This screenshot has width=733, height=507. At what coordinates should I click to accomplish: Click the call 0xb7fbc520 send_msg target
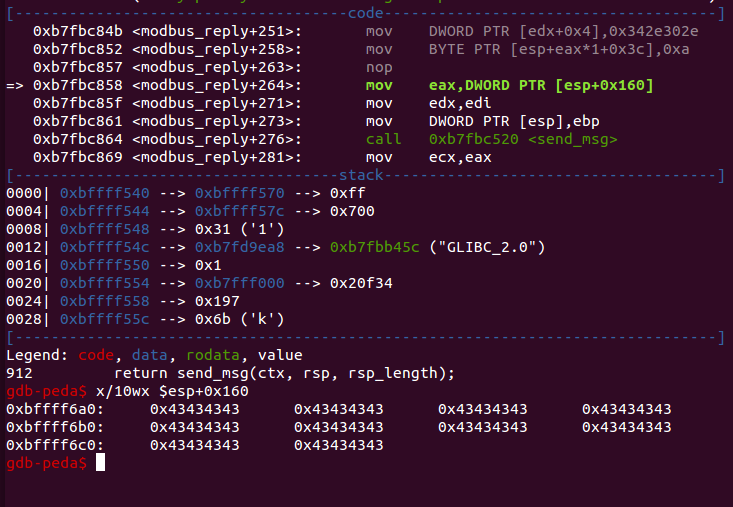coord(523,139)
